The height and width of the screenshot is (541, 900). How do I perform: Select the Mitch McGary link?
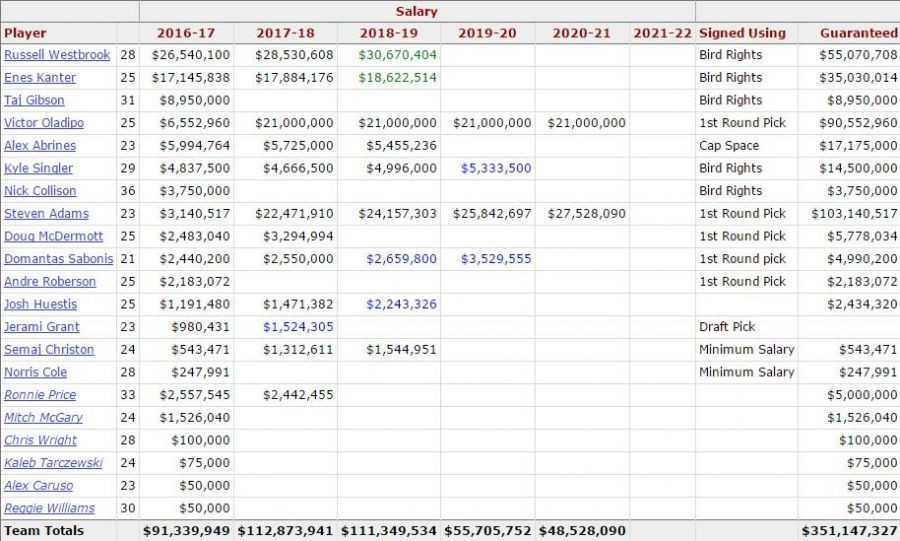tap(43, 418)
